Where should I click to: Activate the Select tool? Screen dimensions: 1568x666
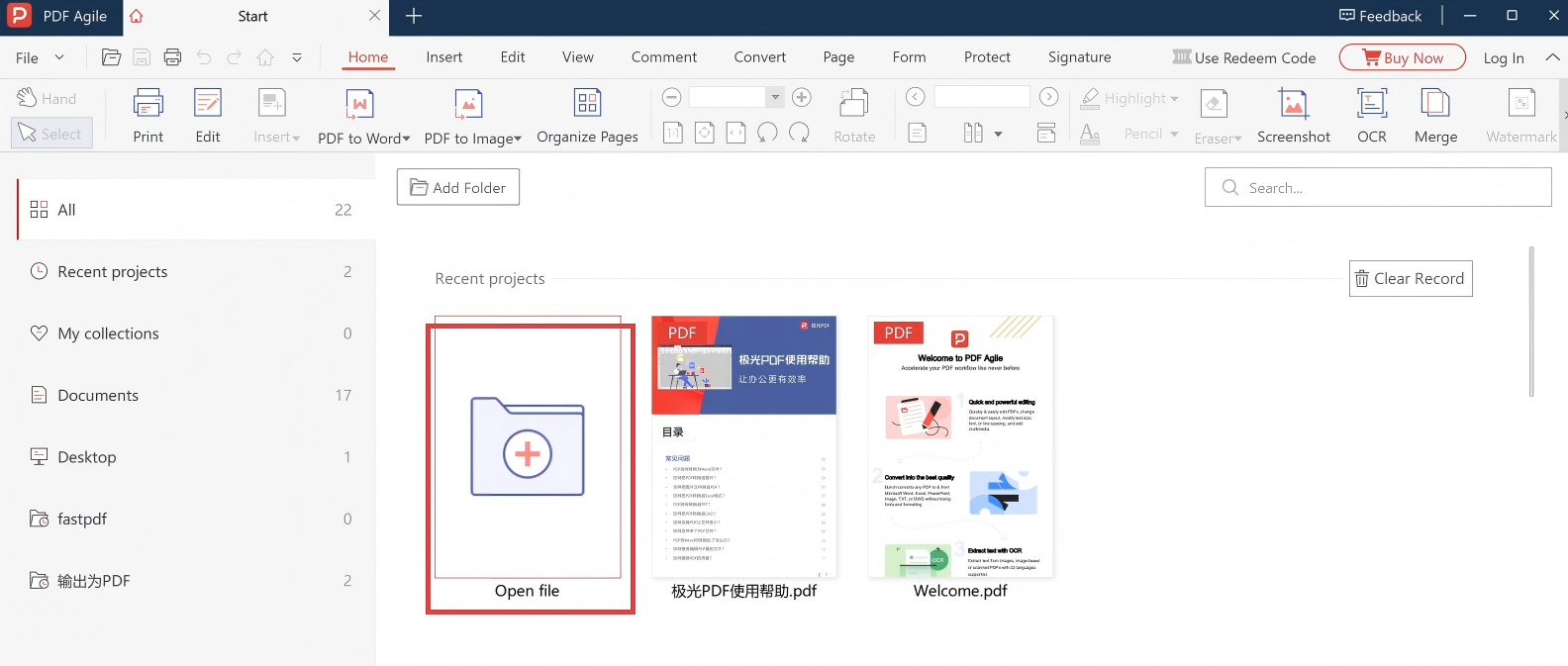[x=51, y=133]
